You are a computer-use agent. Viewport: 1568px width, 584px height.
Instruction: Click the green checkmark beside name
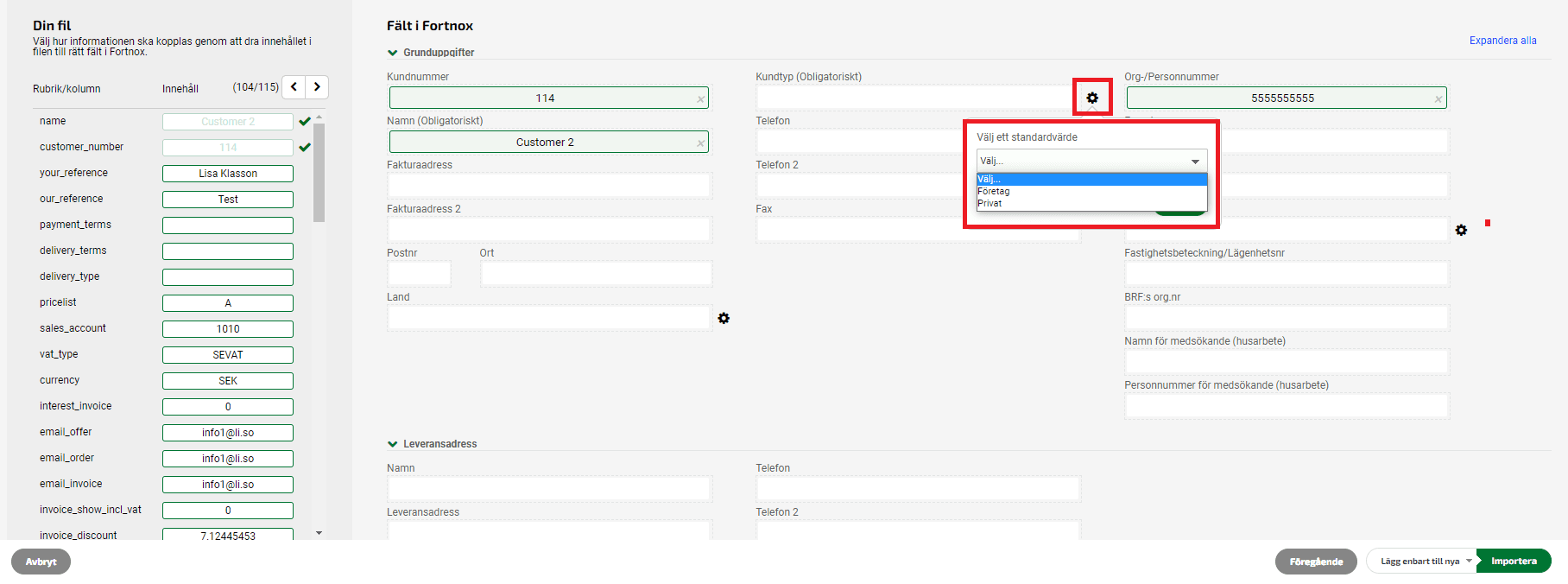[305, 122]
